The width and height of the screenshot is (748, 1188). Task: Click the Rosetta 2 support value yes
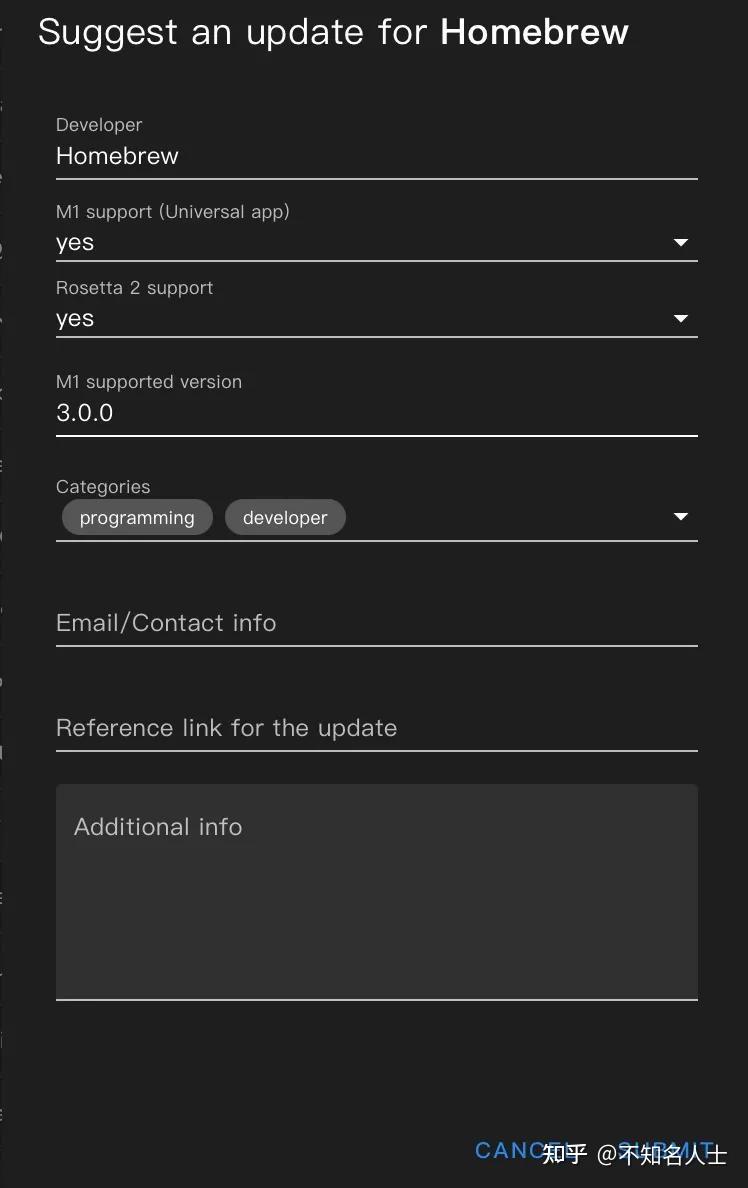[75, 319]
